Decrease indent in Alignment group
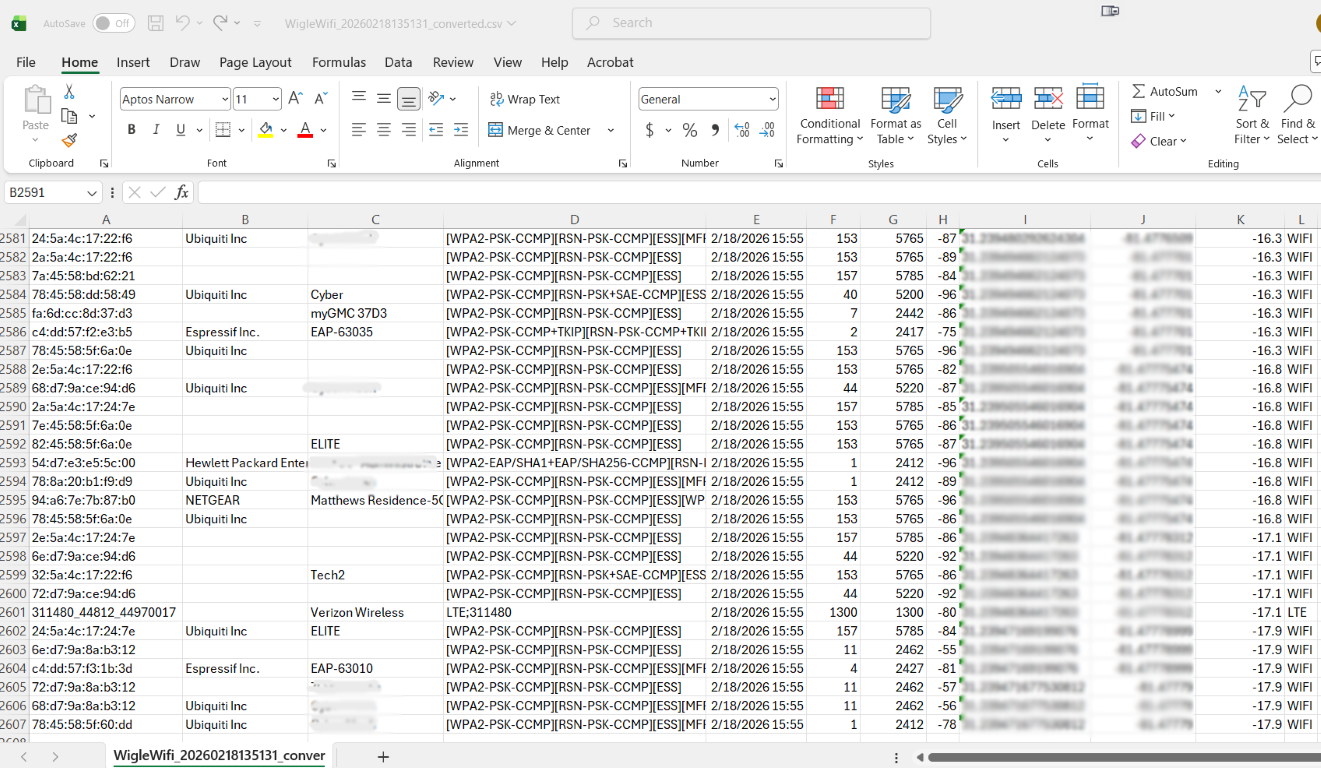 [x=436, y=130]
